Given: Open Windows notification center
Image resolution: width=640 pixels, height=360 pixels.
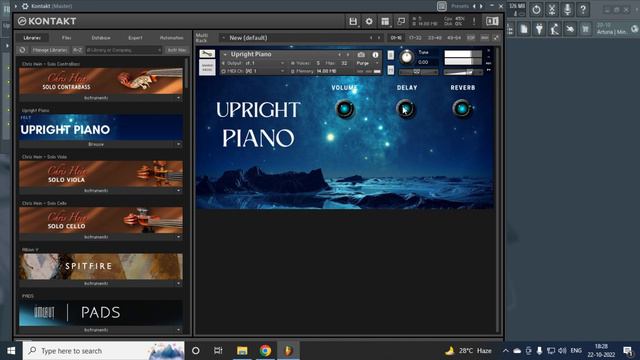Looking at the screenshot, I should coord(627,351).
